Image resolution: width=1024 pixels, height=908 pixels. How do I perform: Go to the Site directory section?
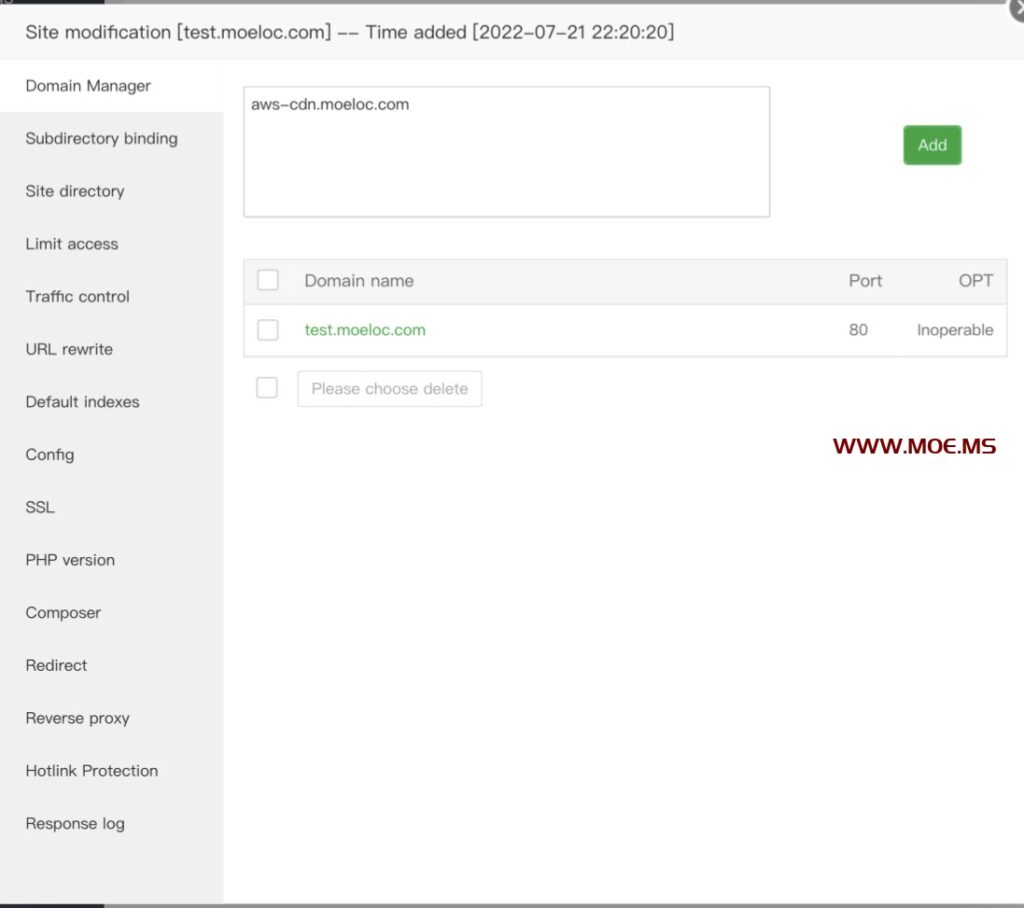(x=75, y=191)
